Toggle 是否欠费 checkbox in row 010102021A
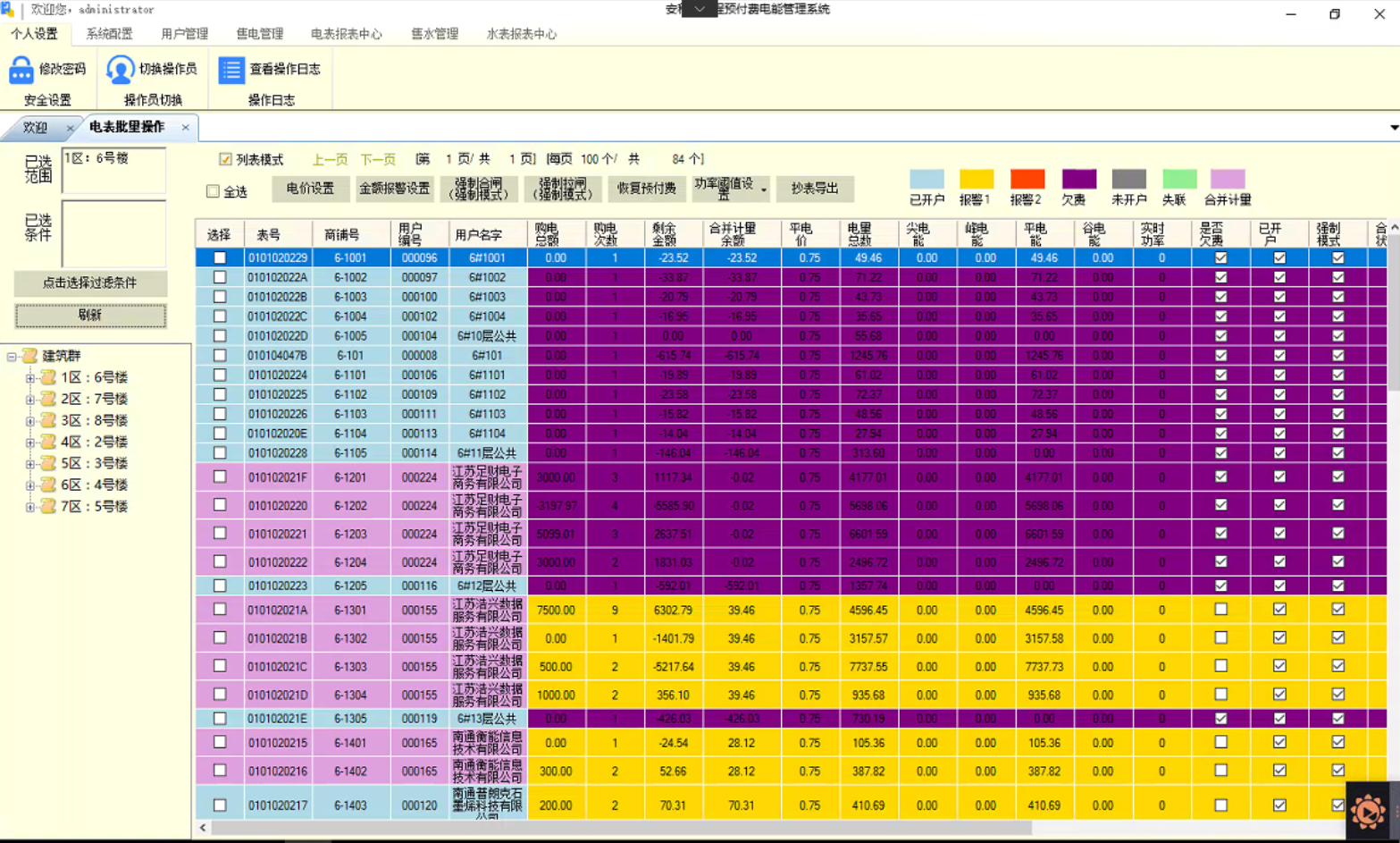This screenshot has width=1400, height=843. 1220,610
